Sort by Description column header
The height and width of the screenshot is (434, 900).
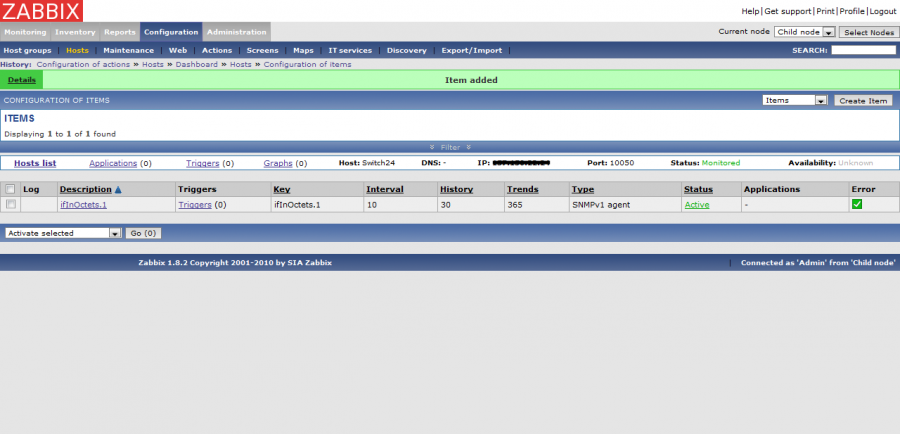(x=86, y=189)
